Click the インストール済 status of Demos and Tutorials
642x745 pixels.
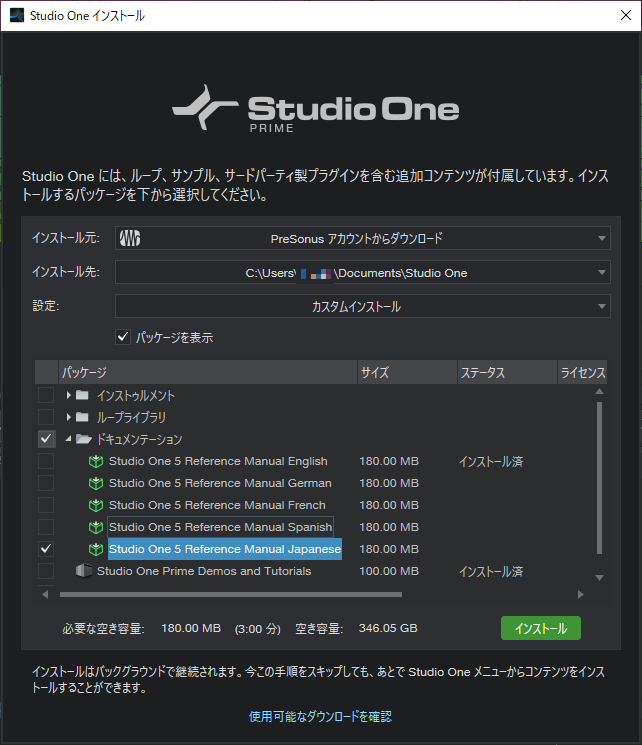[x=491, y=571]
